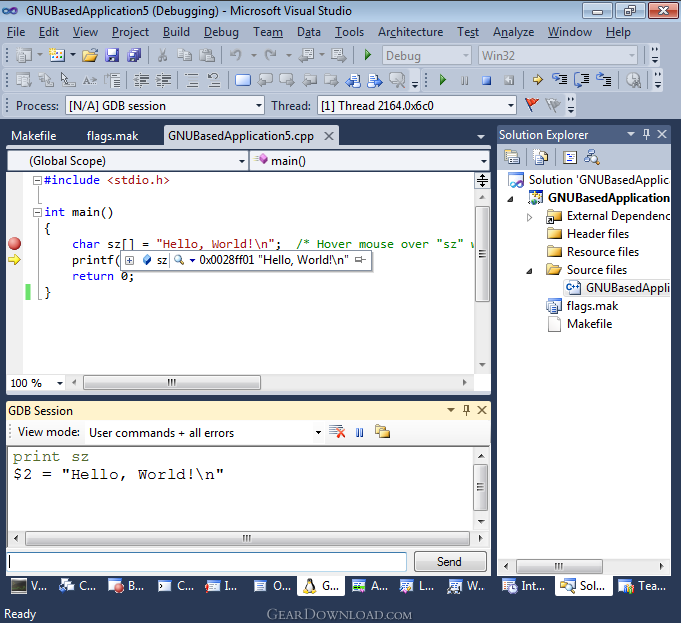
Task: Pin the sz data tip
Action: tap(360, 260)
